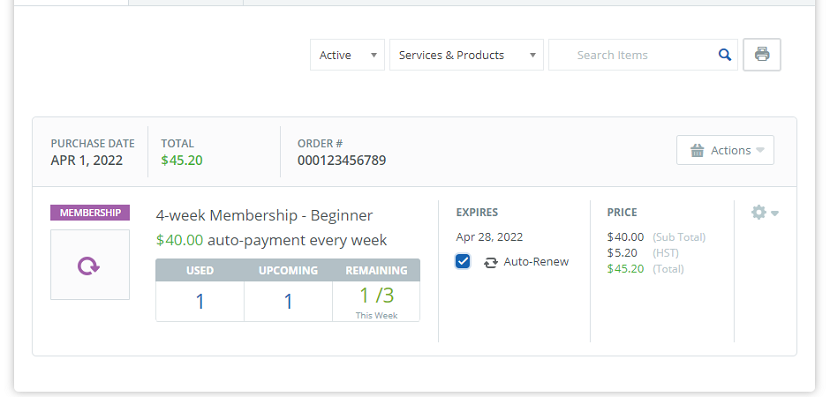Click the print icon button
This screenshot has height=397, width=830.
762,55
